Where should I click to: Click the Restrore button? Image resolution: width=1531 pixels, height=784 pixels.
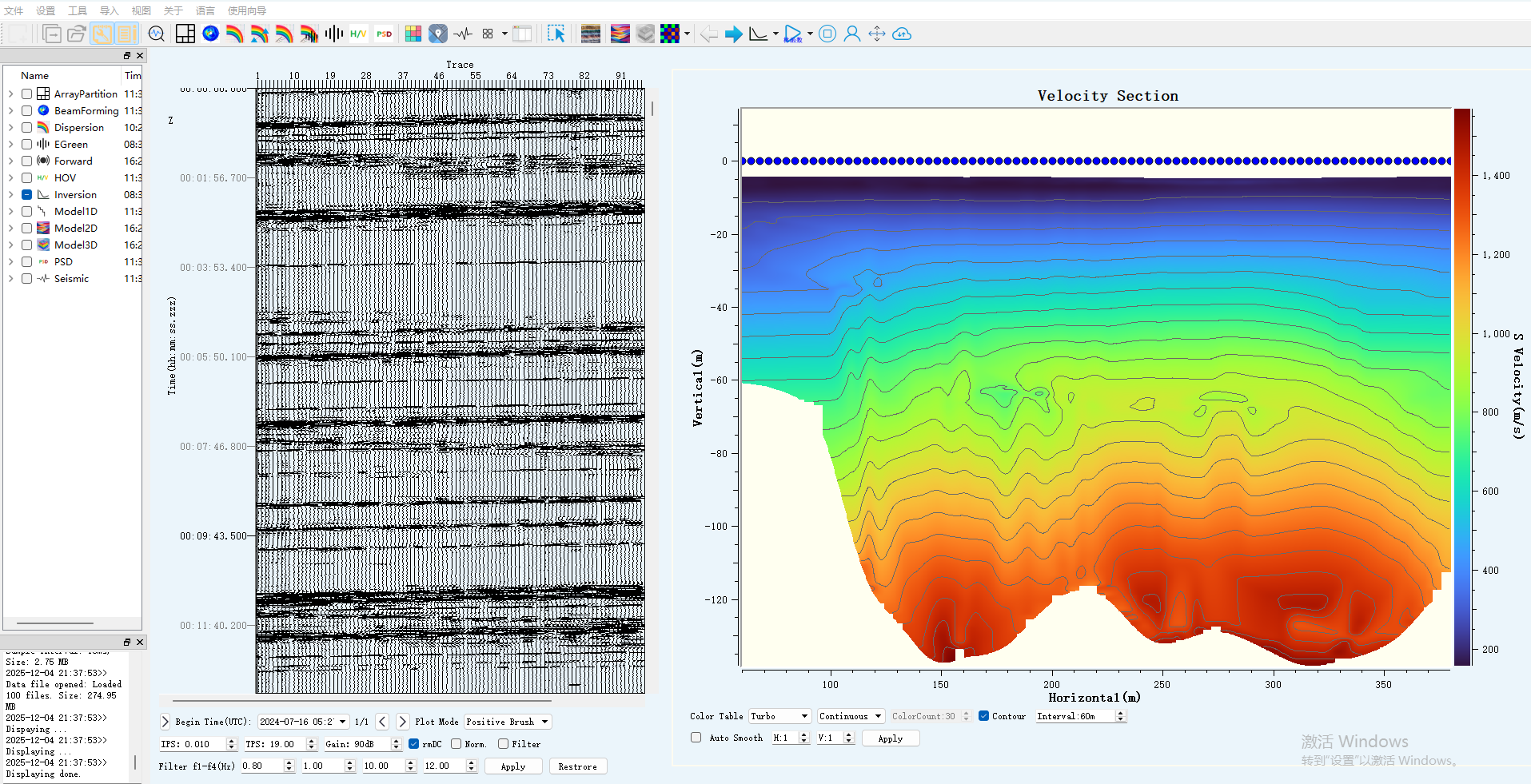pyautogui.click(x=577, y=766)
